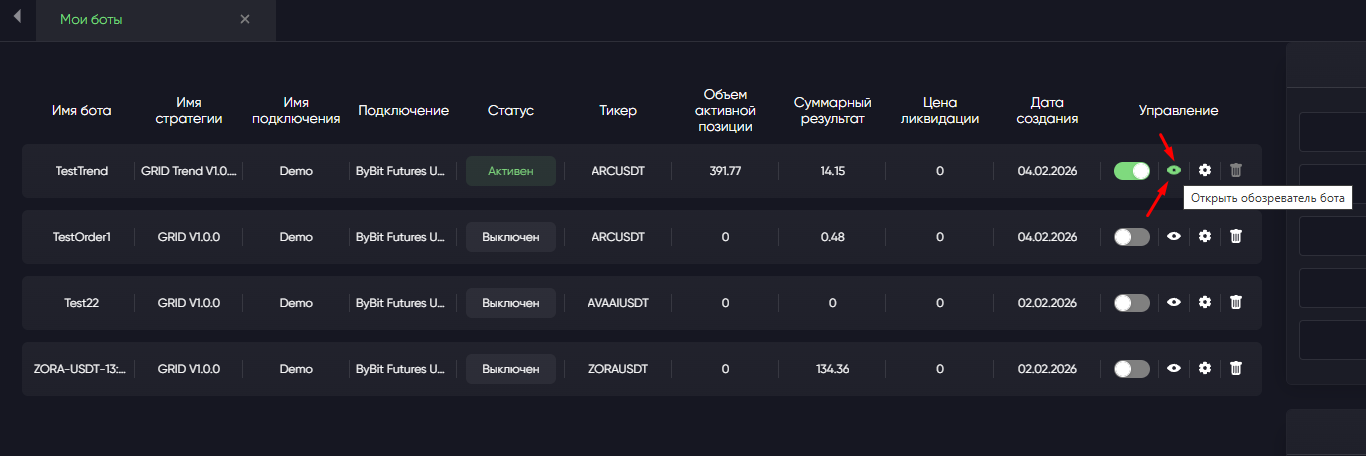Delete the Test22 bot with trash icon

1236,303
